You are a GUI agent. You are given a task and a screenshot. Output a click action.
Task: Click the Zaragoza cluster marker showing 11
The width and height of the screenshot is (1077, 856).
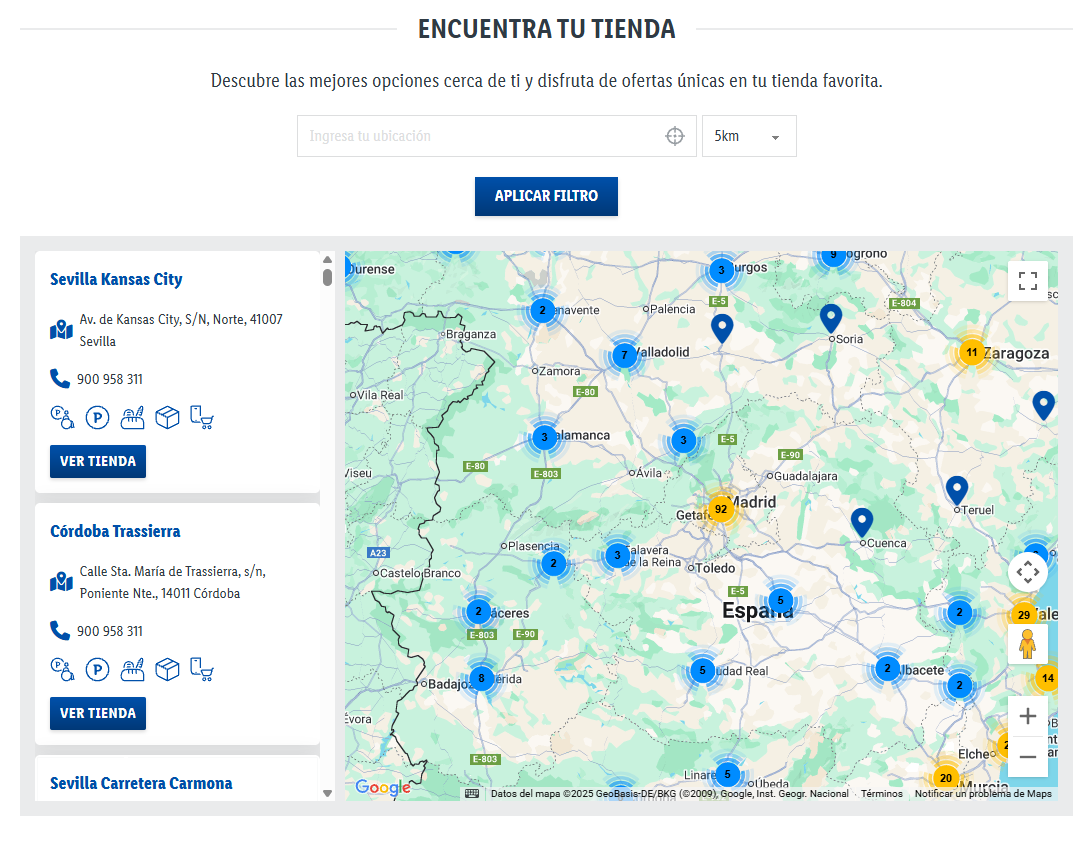[x=971, y=352]
